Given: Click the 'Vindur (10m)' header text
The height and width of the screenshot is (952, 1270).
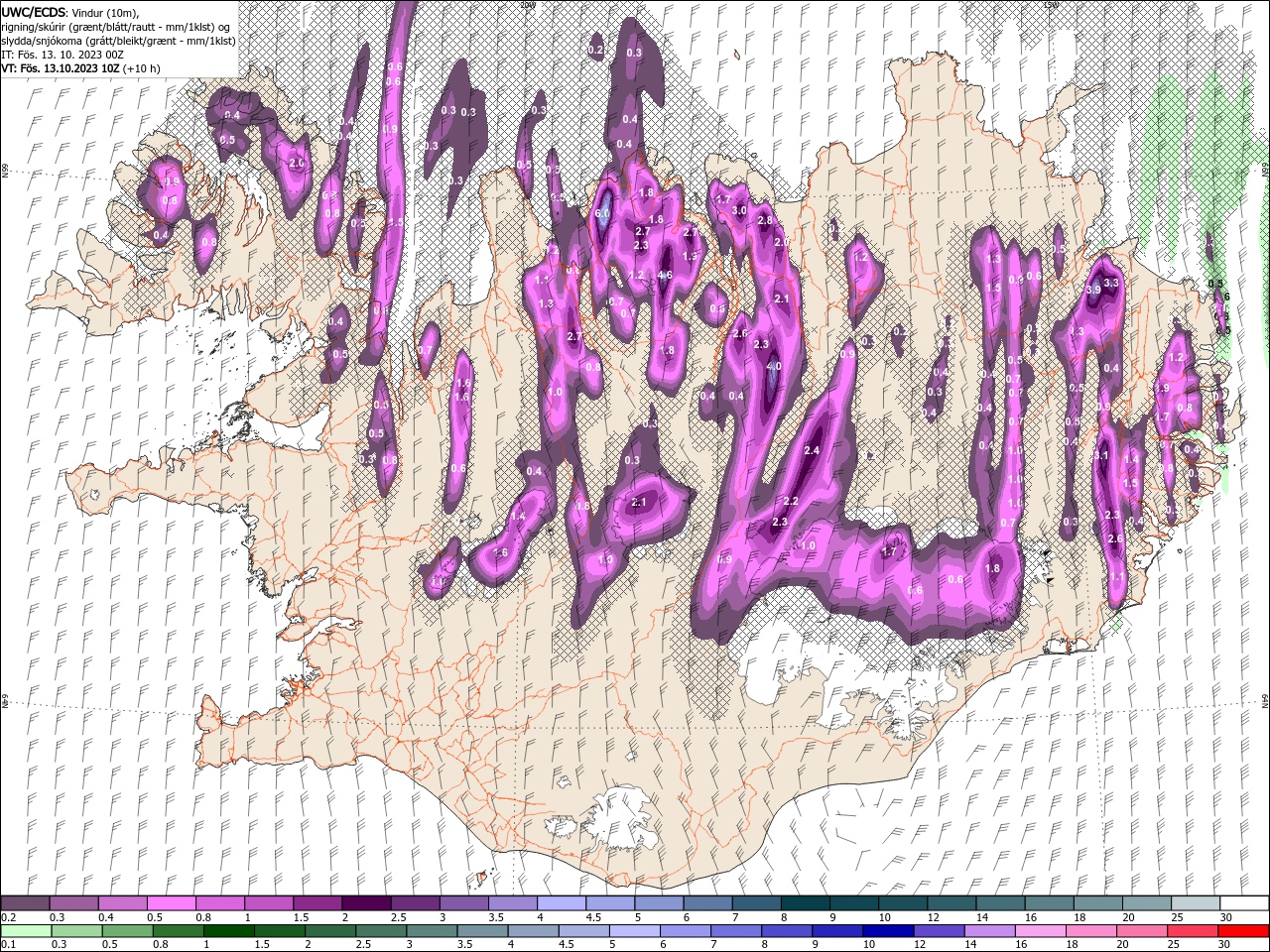Looking at the screenshot, I should [105, 12].
